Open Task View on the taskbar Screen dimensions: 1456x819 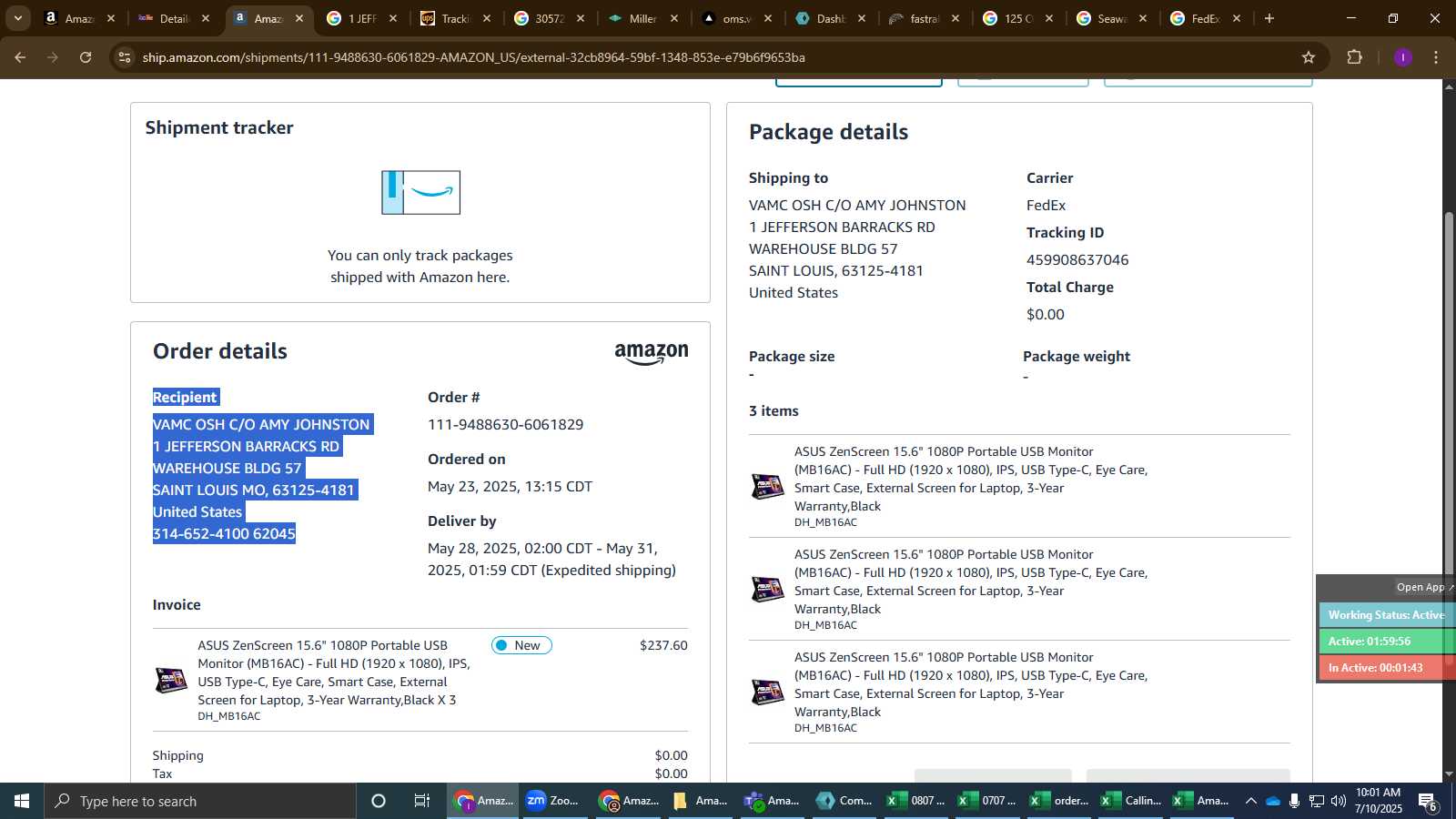pos(422,801)
